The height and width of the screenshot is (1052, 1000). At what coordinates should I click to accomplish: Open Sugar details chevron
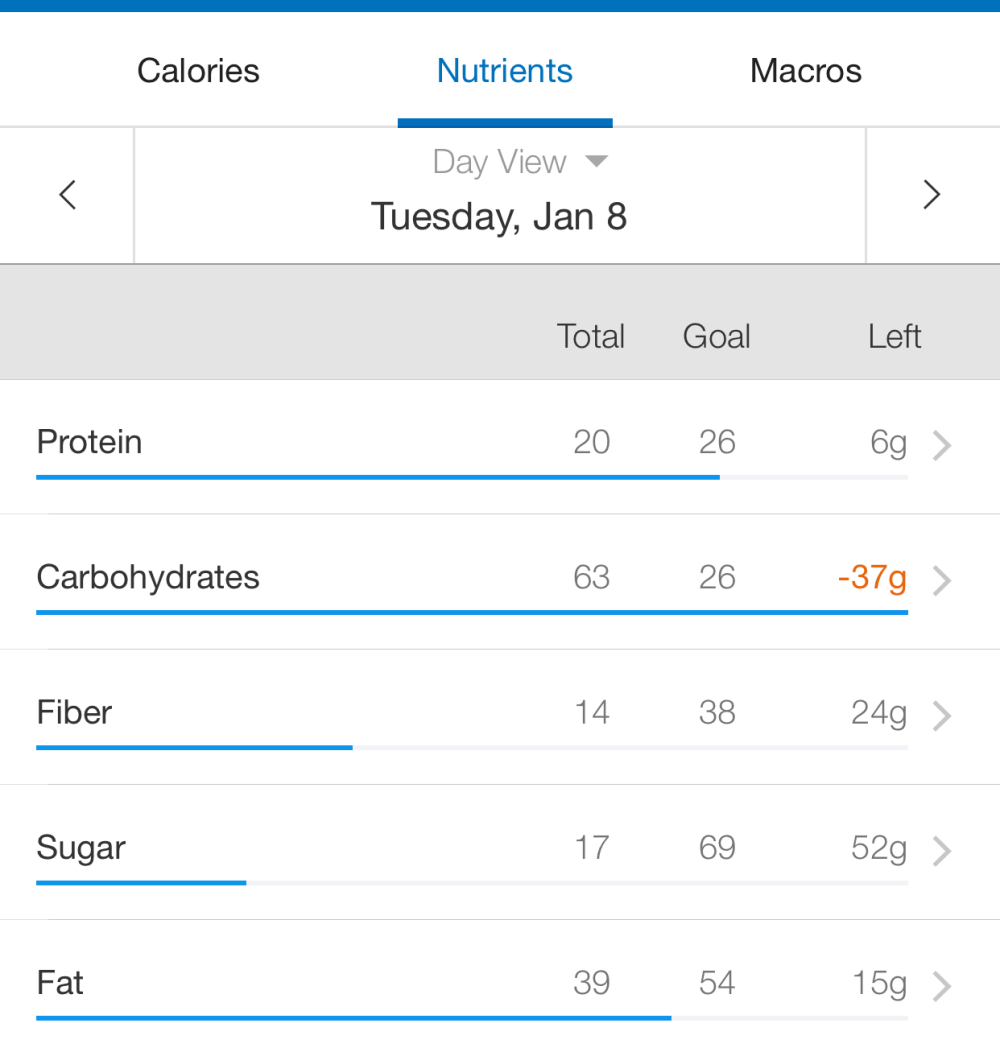941,851
